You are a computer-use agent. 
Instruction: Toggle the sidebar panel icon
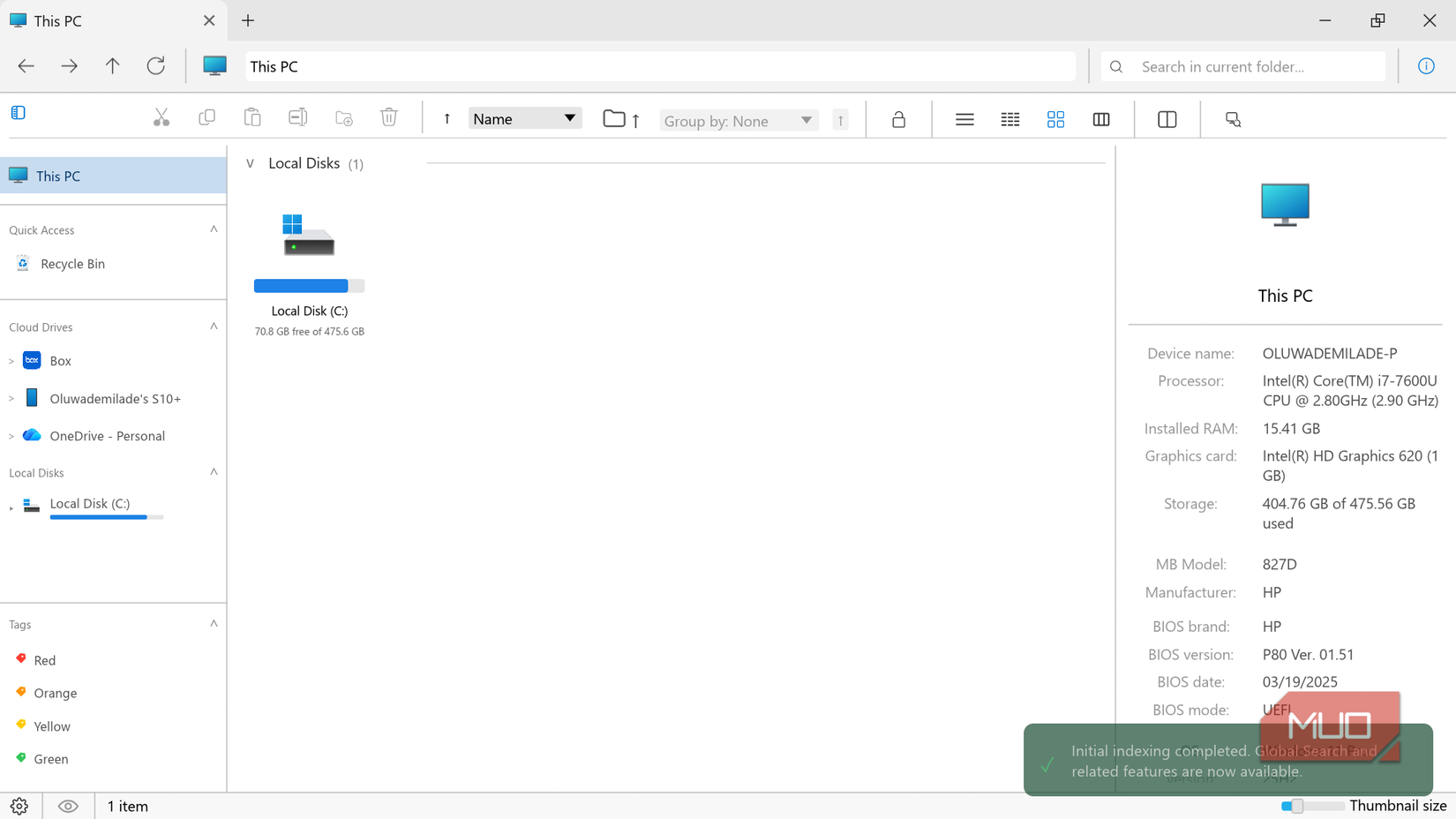(x=19, y=113)
